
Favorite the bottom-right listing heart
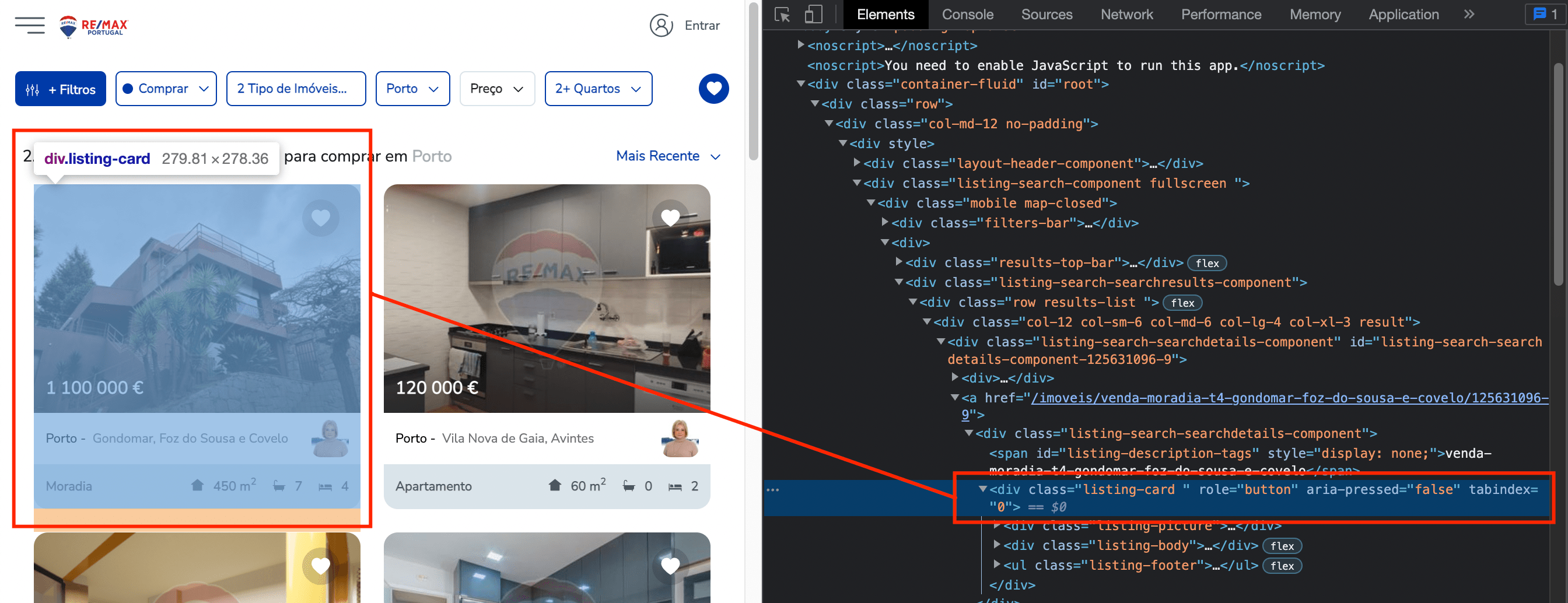[x=670, y=566]
